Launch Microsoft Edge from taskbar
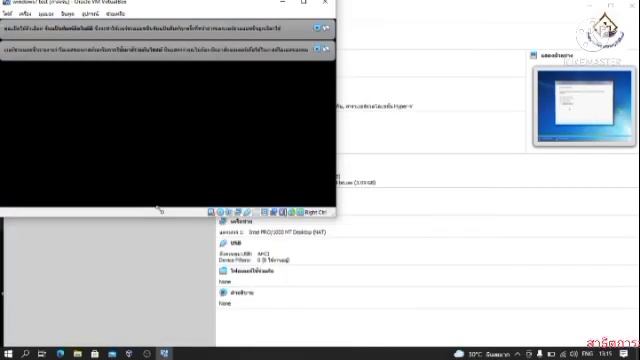The width and height of the screenshot is (640, 360). pos(60,354)
